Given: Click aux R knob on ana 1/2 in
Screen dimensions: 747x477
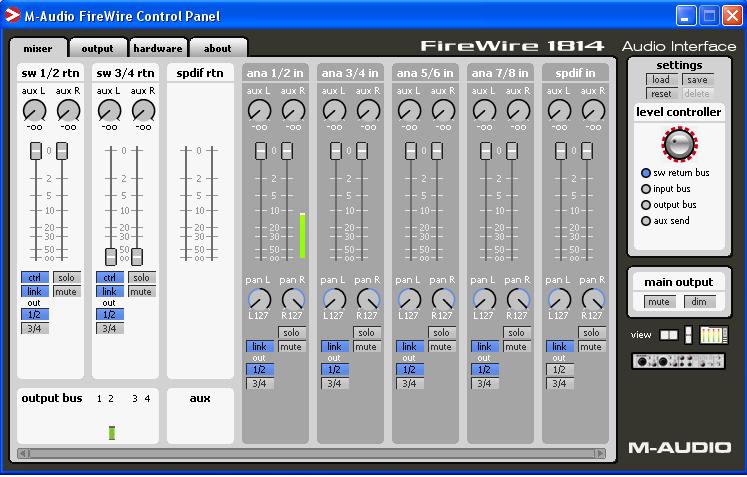Looking at the screenshot, I should (x=293, y=111).
